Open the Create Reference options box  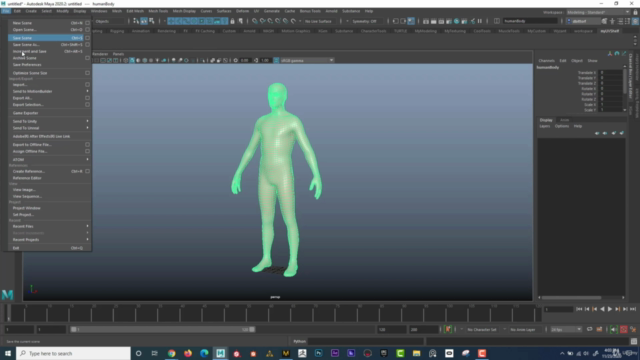[x=87, y=171]
